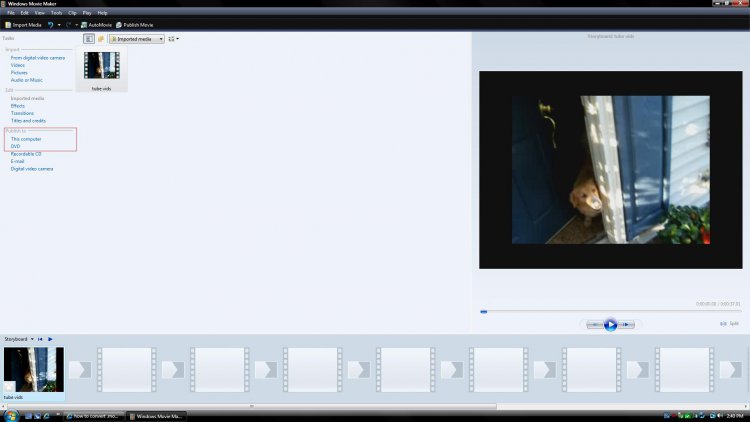Publish to E-mail
Viewport: 750px width, 422px height.
click(17, 161)
